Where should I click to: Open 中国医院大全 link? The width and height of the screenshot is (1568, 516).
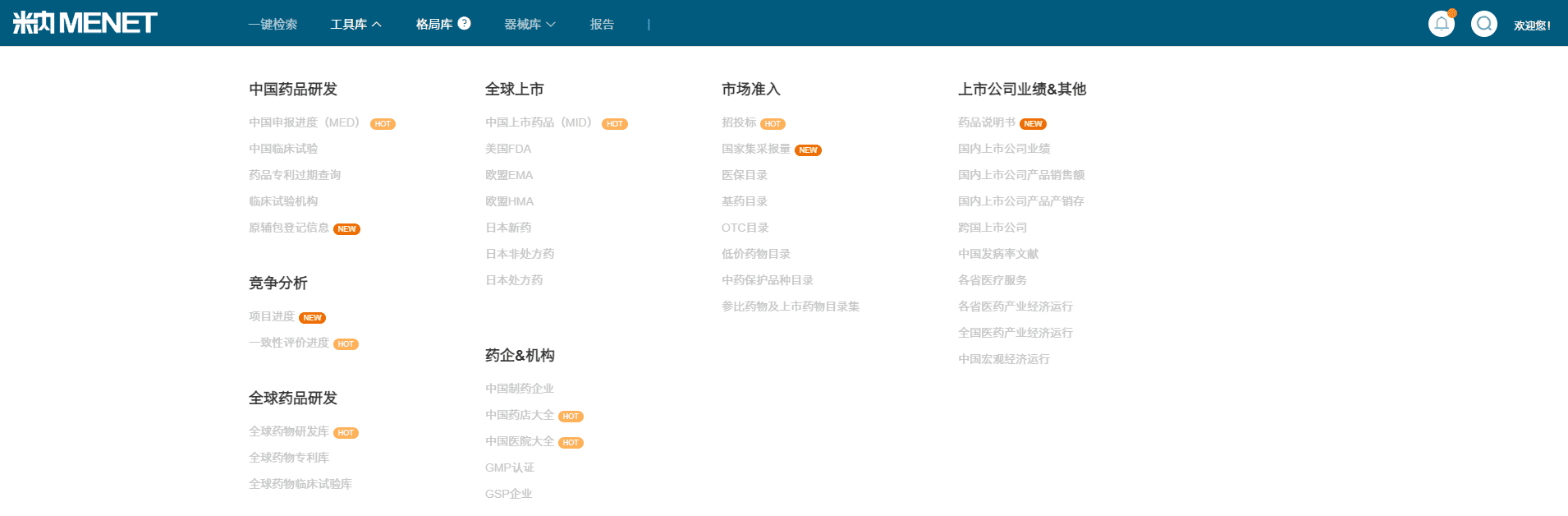point(520,441)
